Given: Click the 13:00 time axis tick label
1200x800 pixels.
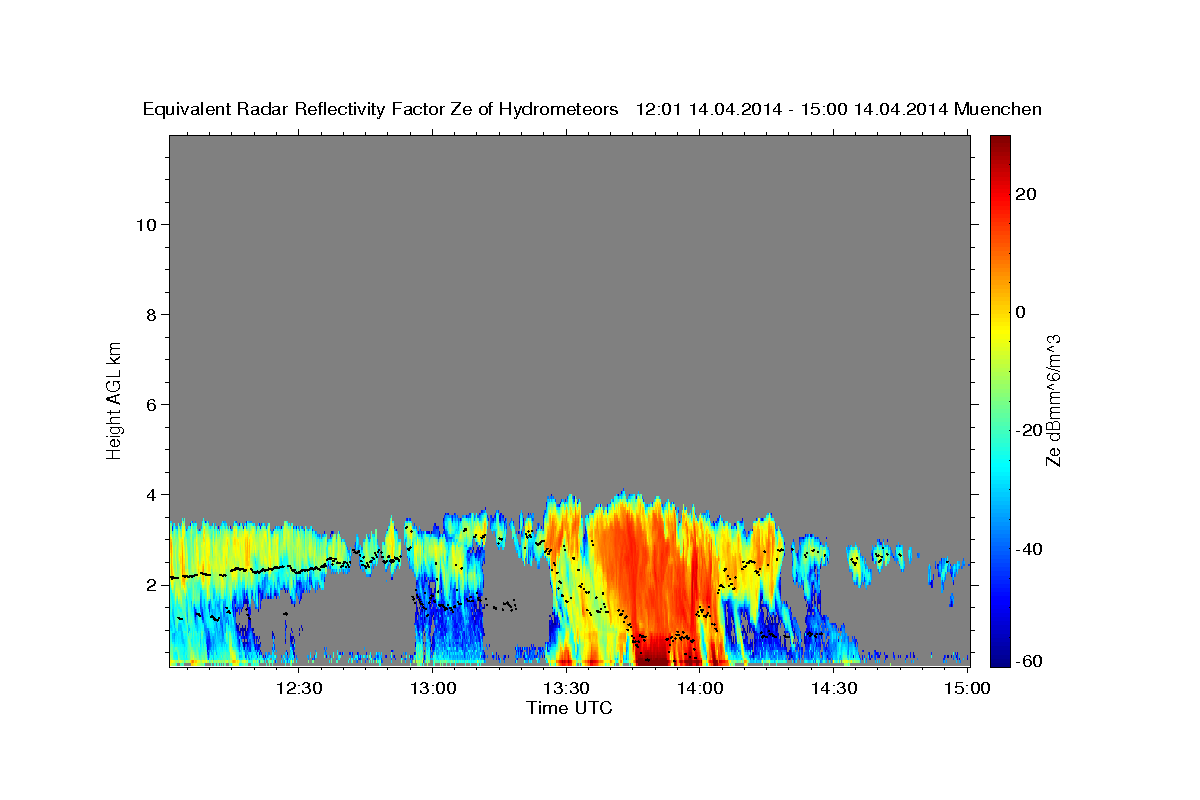Looking at the screenshot, I should tap(432, 689).
